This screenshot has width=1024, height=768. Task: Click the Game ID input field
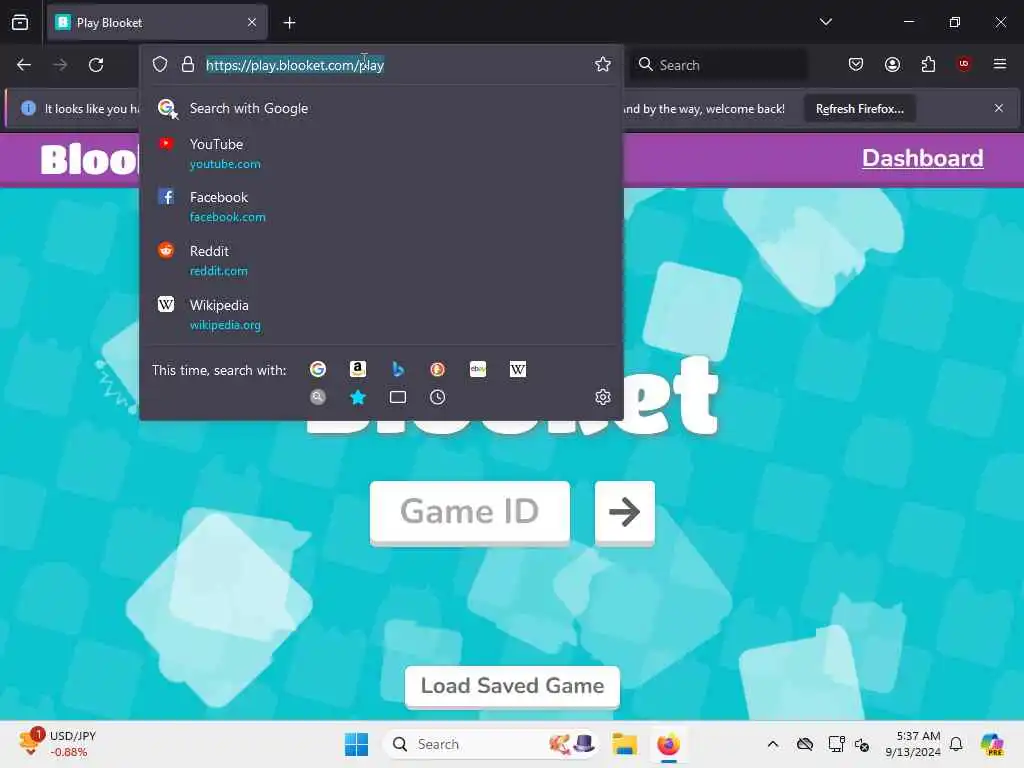470,511
